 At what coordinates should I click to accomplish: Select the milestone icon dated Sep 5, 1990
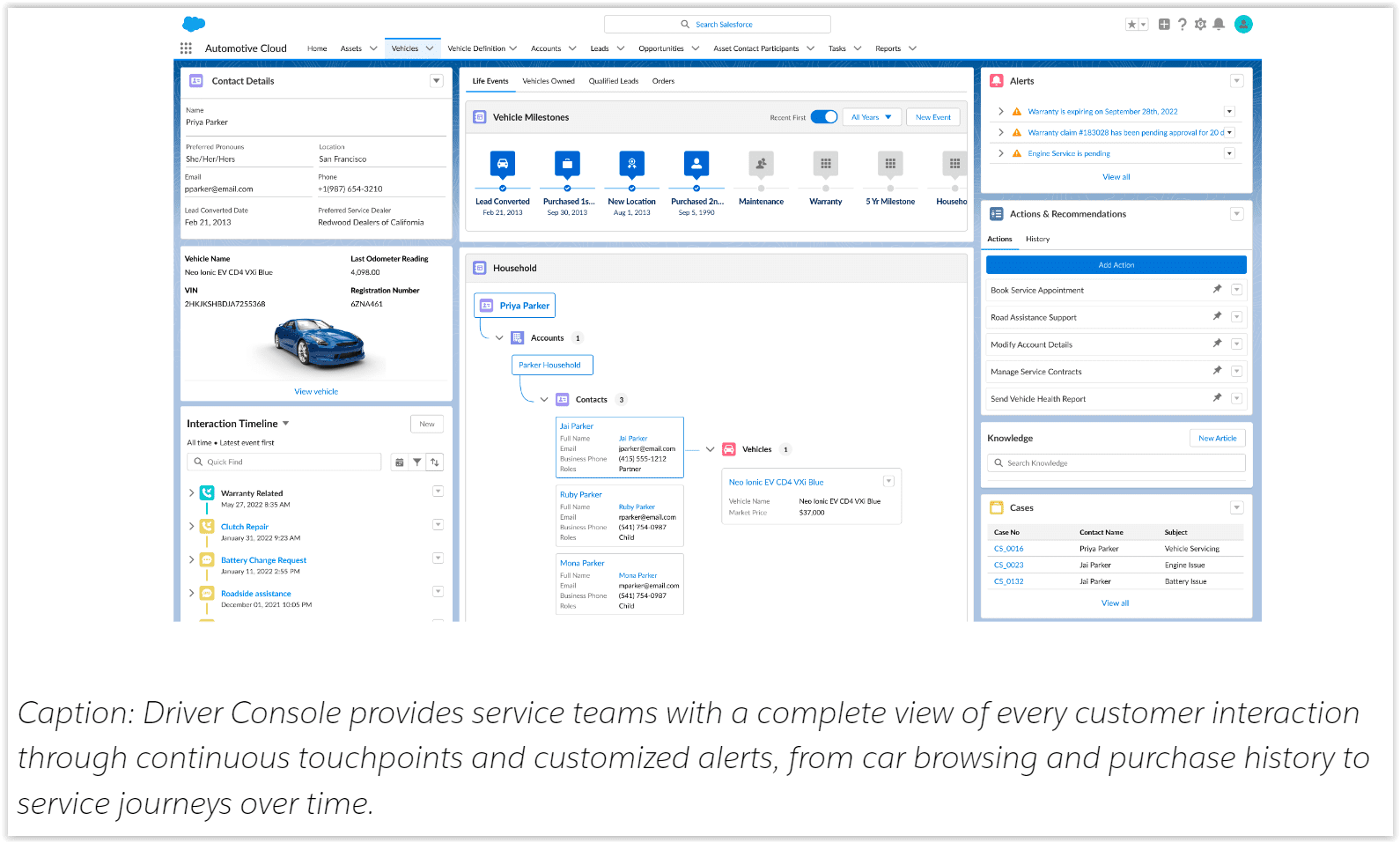click(696, 163)
